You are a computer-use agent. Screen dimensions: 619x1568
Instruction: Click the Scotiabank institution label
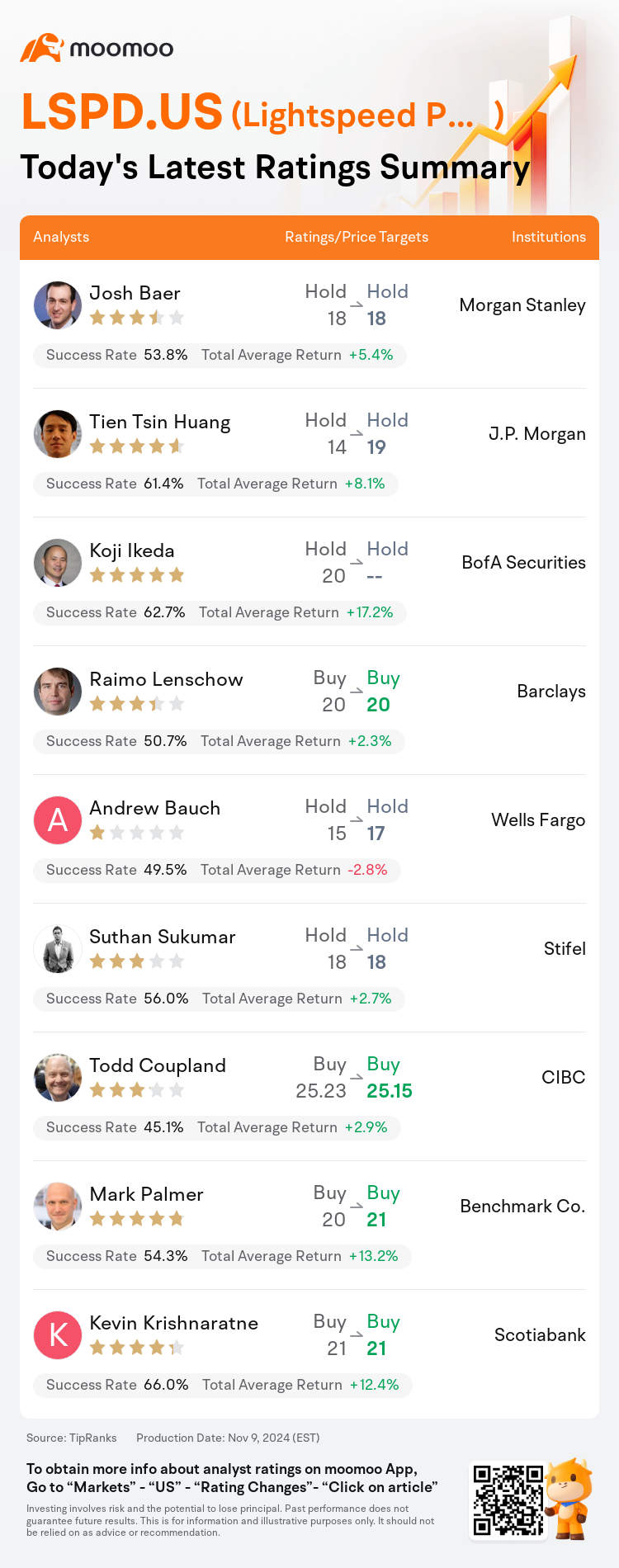coord(540,1335)
